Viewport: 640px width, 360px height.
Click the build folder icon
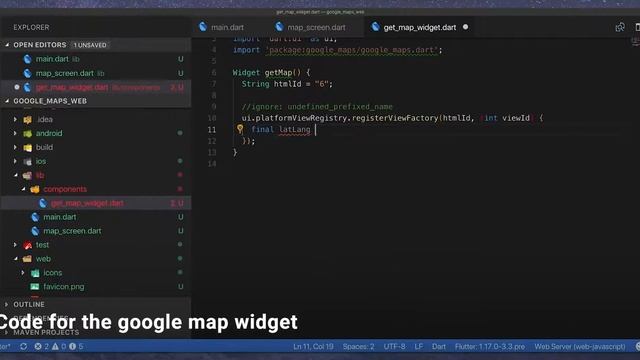pyautogui.click(x=27, y=147)
